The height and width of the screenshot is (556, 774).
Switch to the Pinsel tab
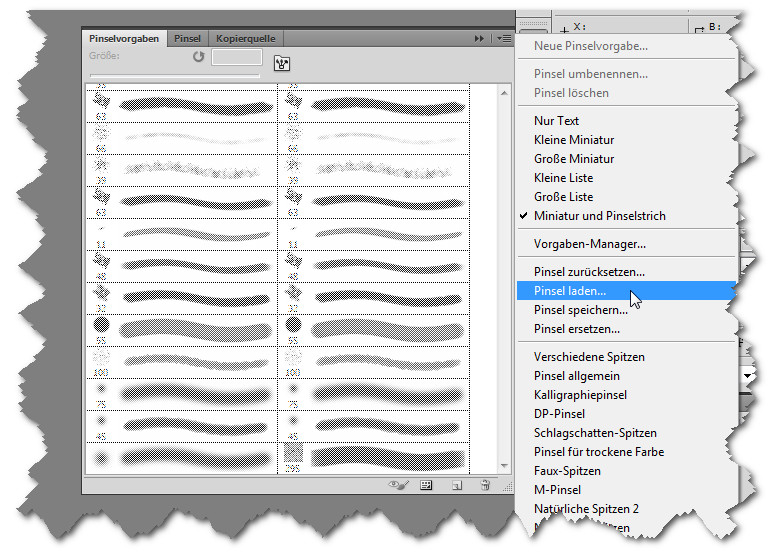coord(187,38)
